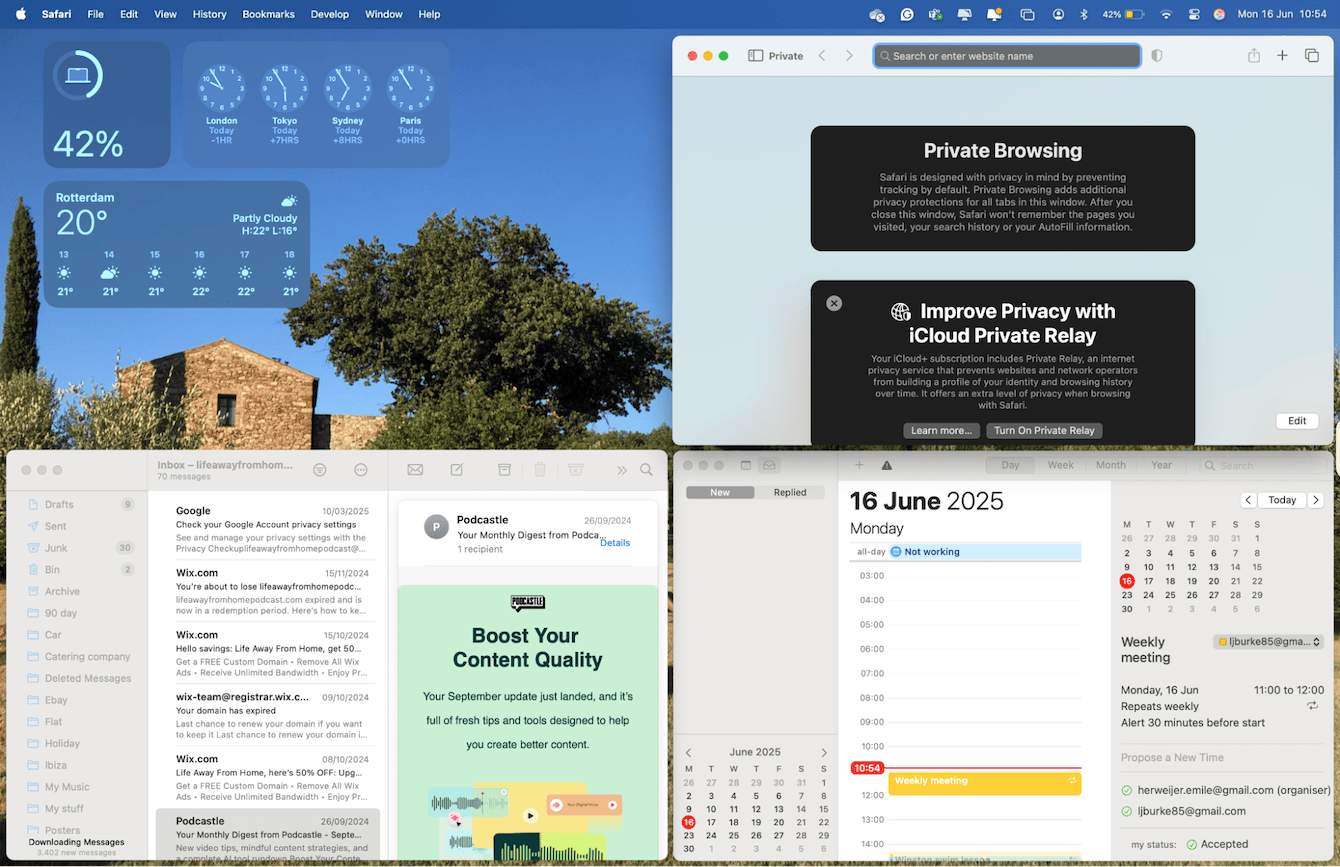Click Turn On Private Relay
The image size is (1340, 867).
1044,430
